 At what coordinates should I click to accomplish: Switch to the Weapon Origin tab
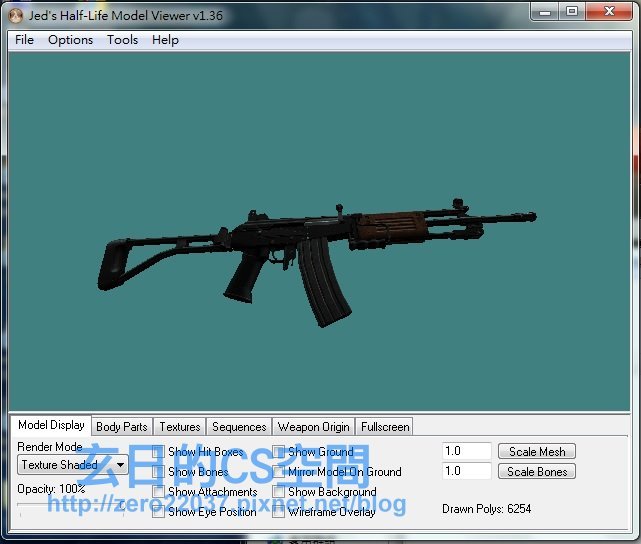(314, 427)
